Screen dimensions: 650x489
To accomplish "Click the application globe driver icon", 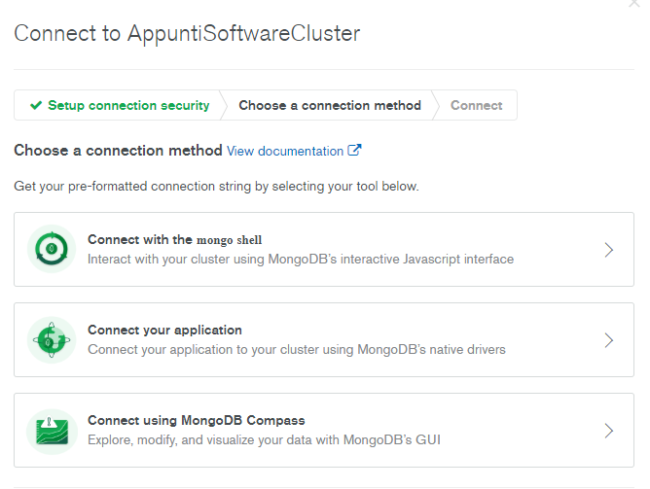I will (x=51, y=340).
